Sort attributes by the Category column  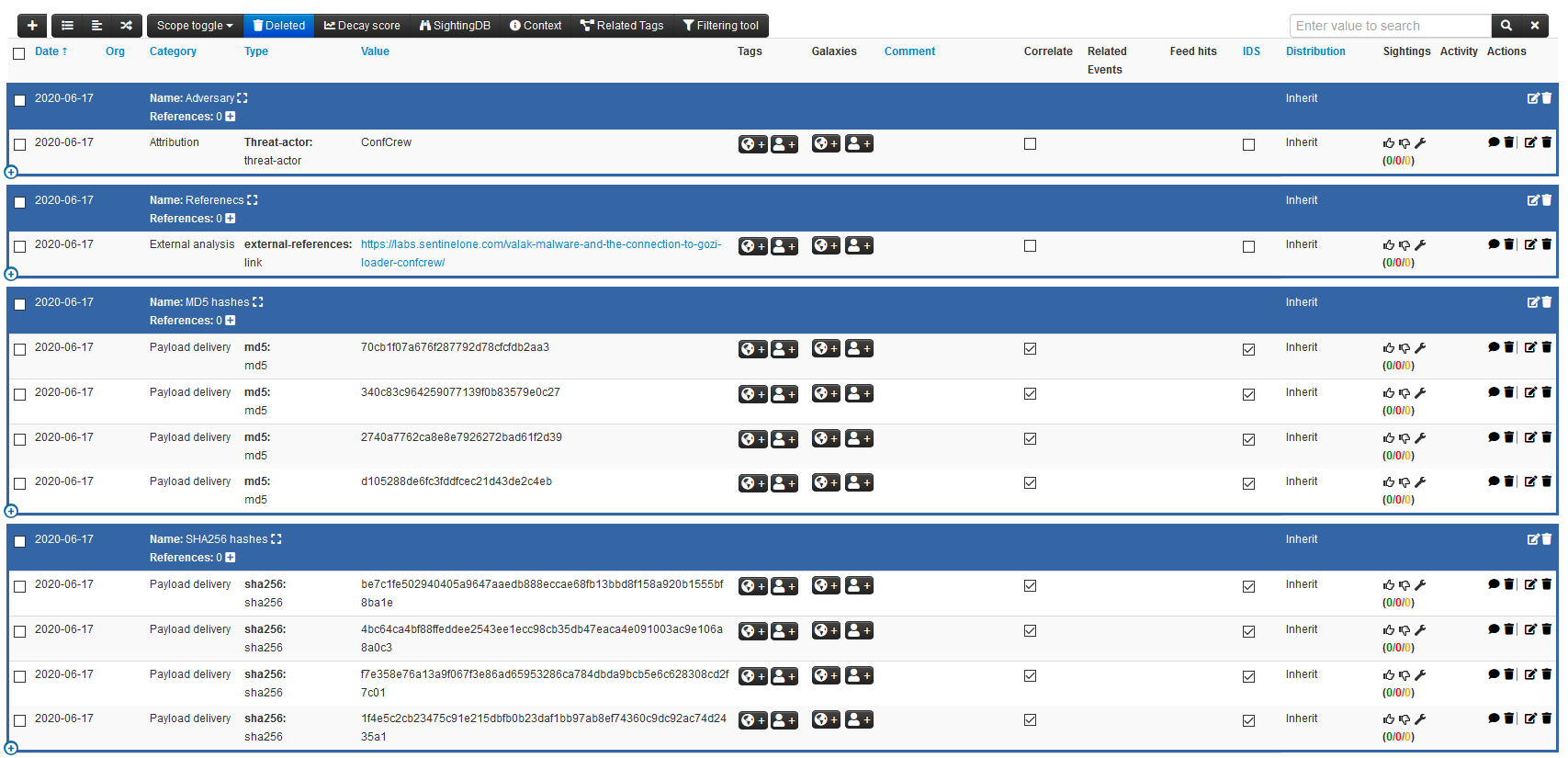[x=173, y=51]
